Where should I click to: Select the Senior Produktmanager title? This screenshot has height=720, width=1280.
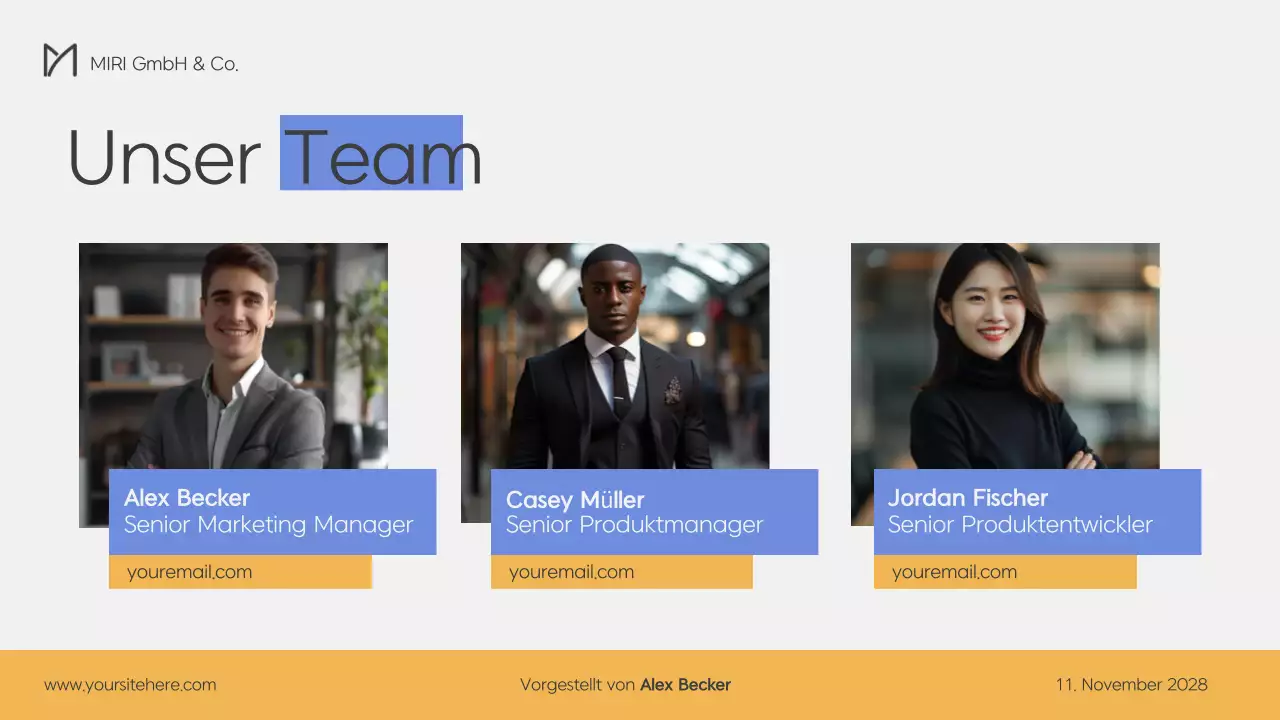pyautogui.click(x=634, y=525)
